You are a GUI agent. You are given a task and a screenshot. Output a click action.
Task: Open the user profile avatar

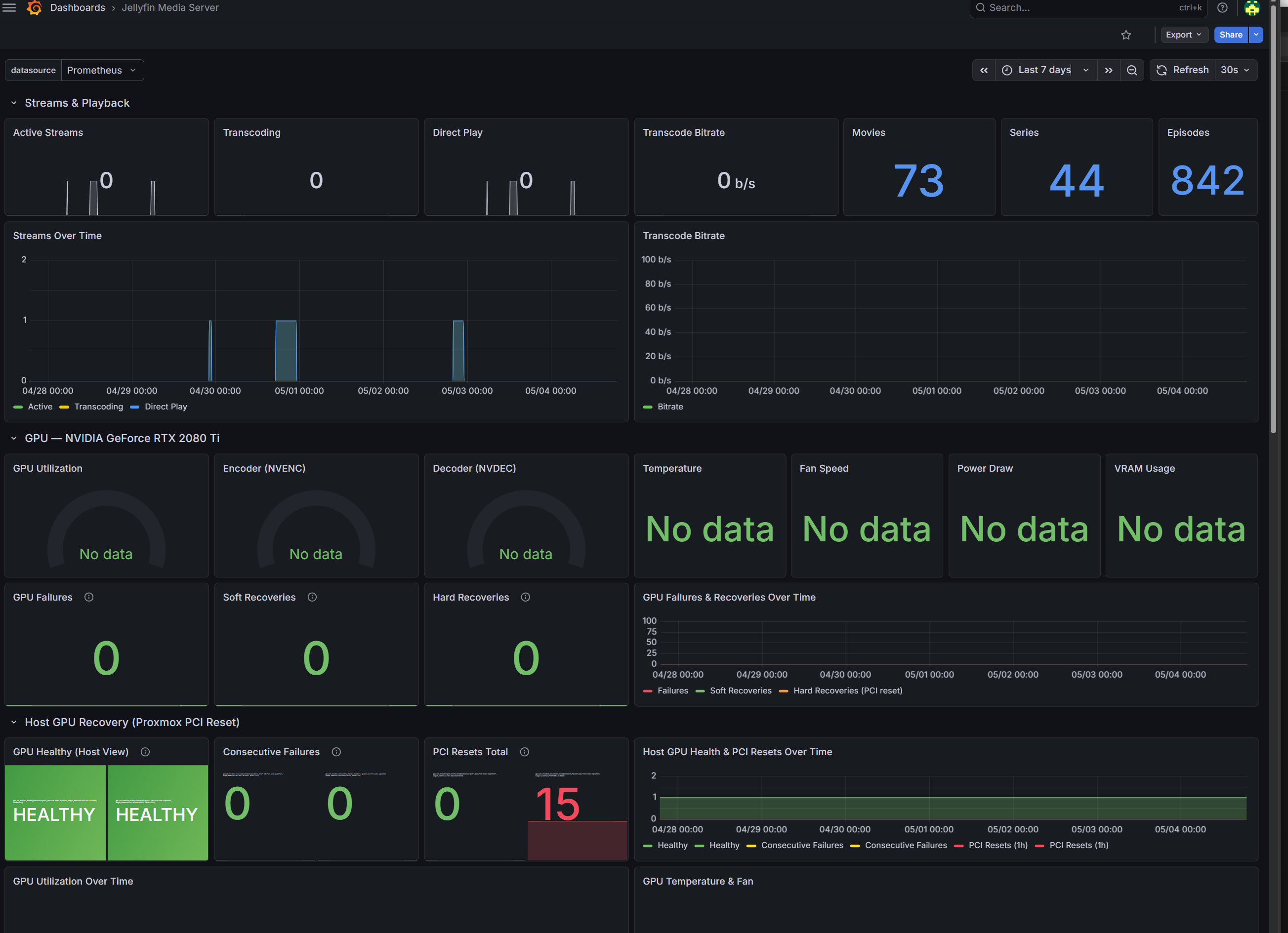pos(1251,7)
